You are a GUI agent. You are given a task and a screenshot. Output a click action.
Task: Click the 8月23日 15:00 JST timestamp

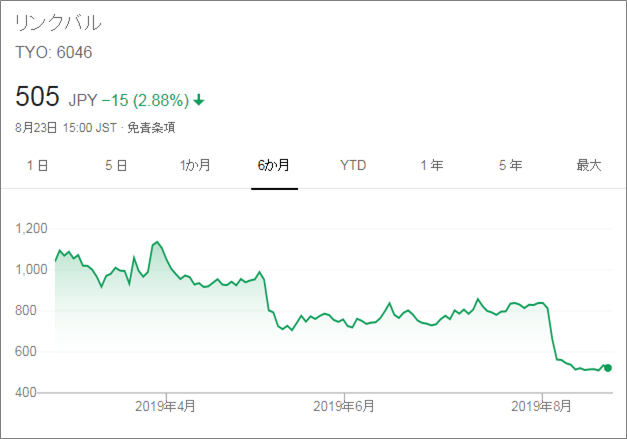click(x=66, y=128)
